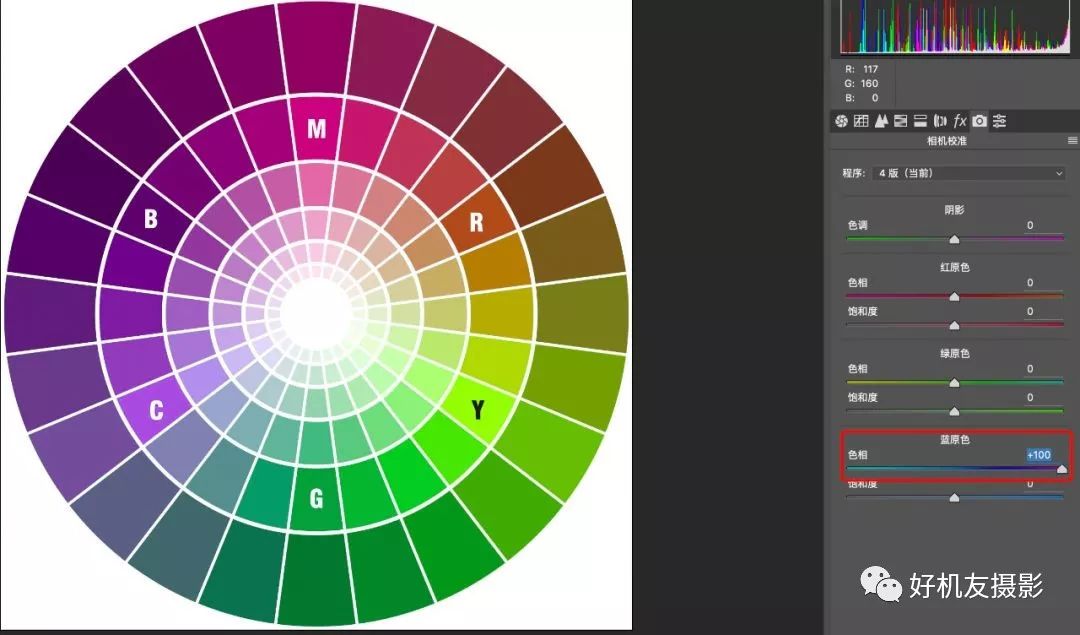1080x635 pixels.
Task: Click the 蓝原色 section heading
Action: click(x=955, y=439)
